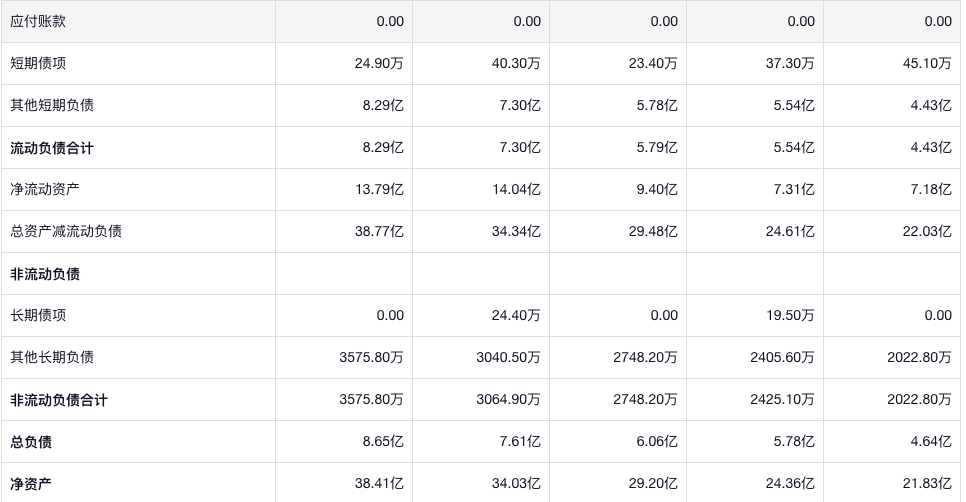
Task: Select the 总资产减流动负债 row label
Action: [66, 231]
